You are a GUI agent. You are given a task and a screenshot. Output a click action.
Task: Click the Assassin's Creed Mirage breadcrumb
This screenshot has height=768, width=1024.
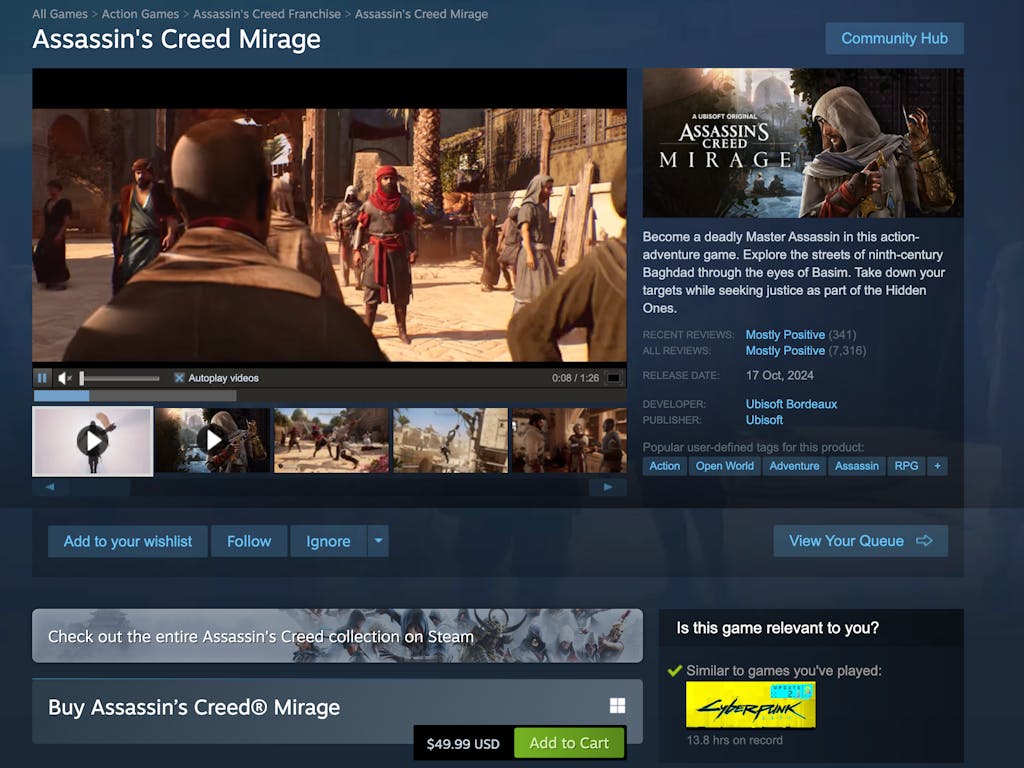[421, 14]
